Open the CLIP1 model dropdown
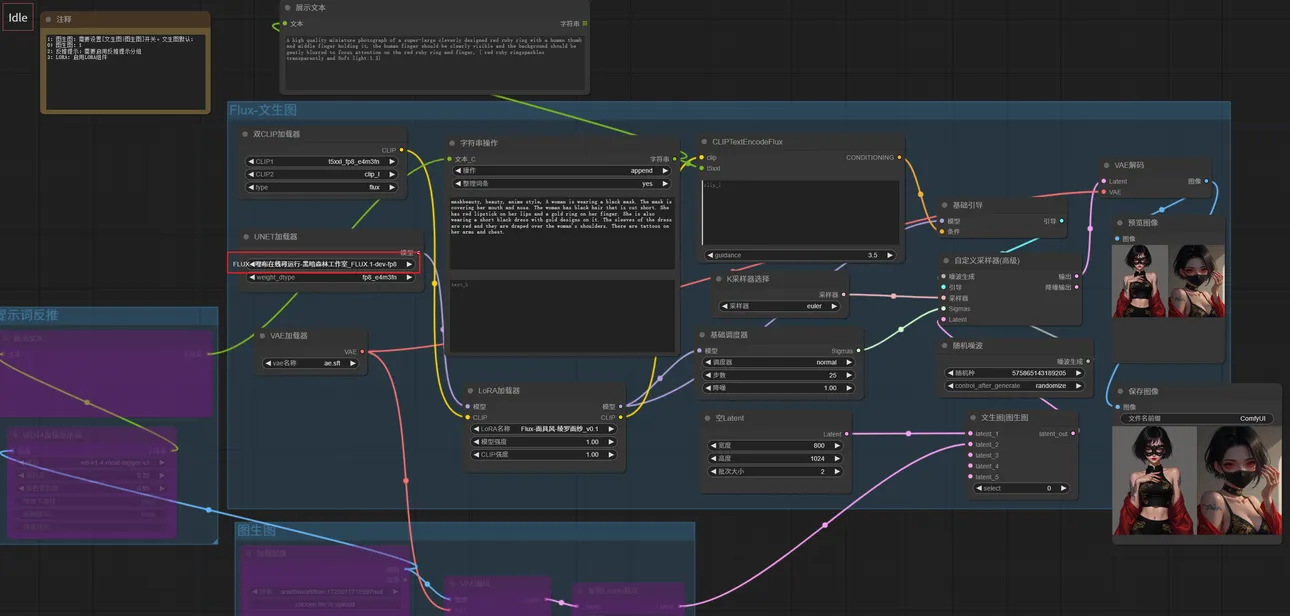The width and height of the screenshot is (1290, 616). [321, 161]
